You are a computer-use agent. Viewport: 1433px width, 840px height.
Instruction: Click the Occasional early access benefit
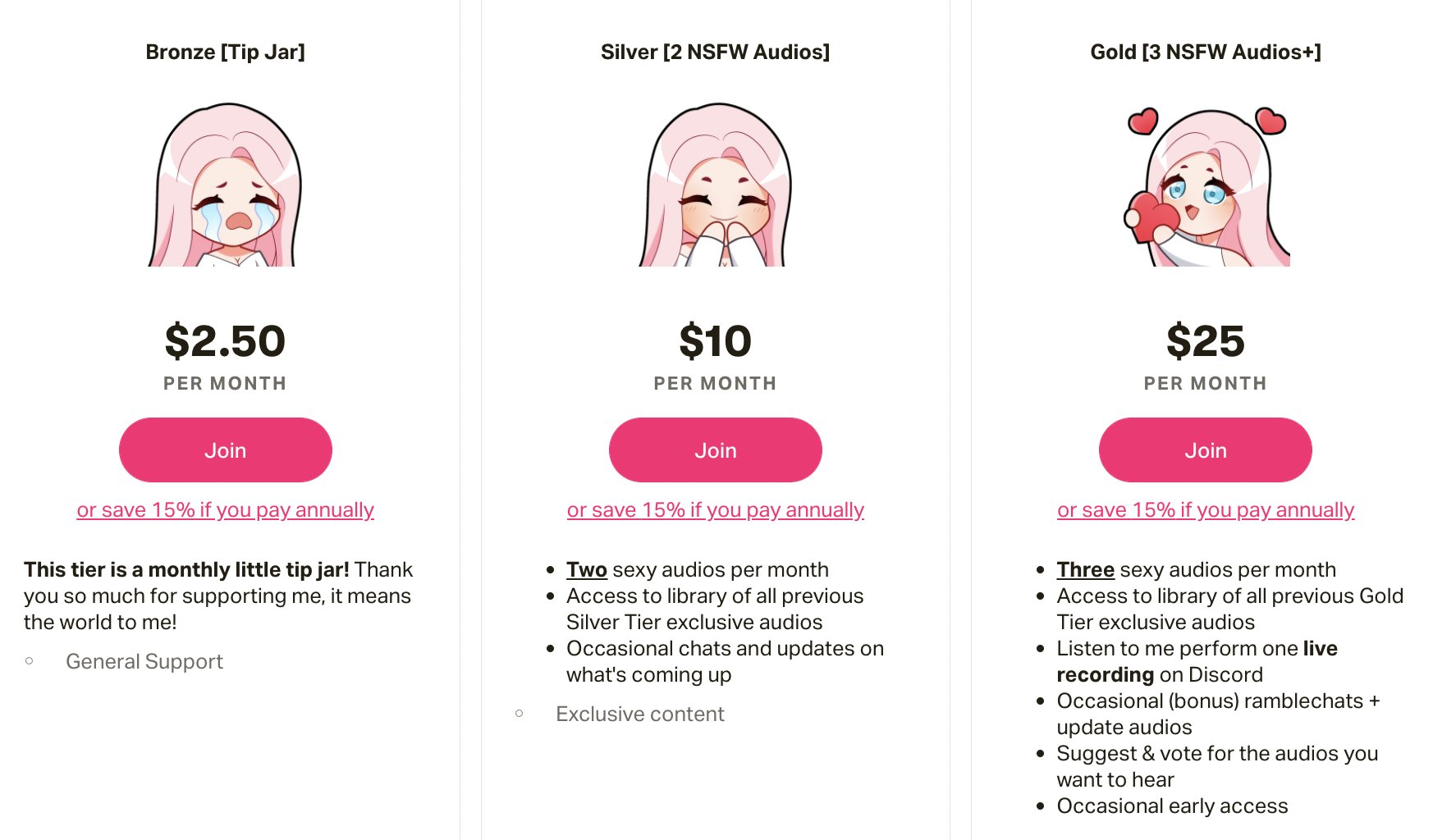coord(1172,806)
